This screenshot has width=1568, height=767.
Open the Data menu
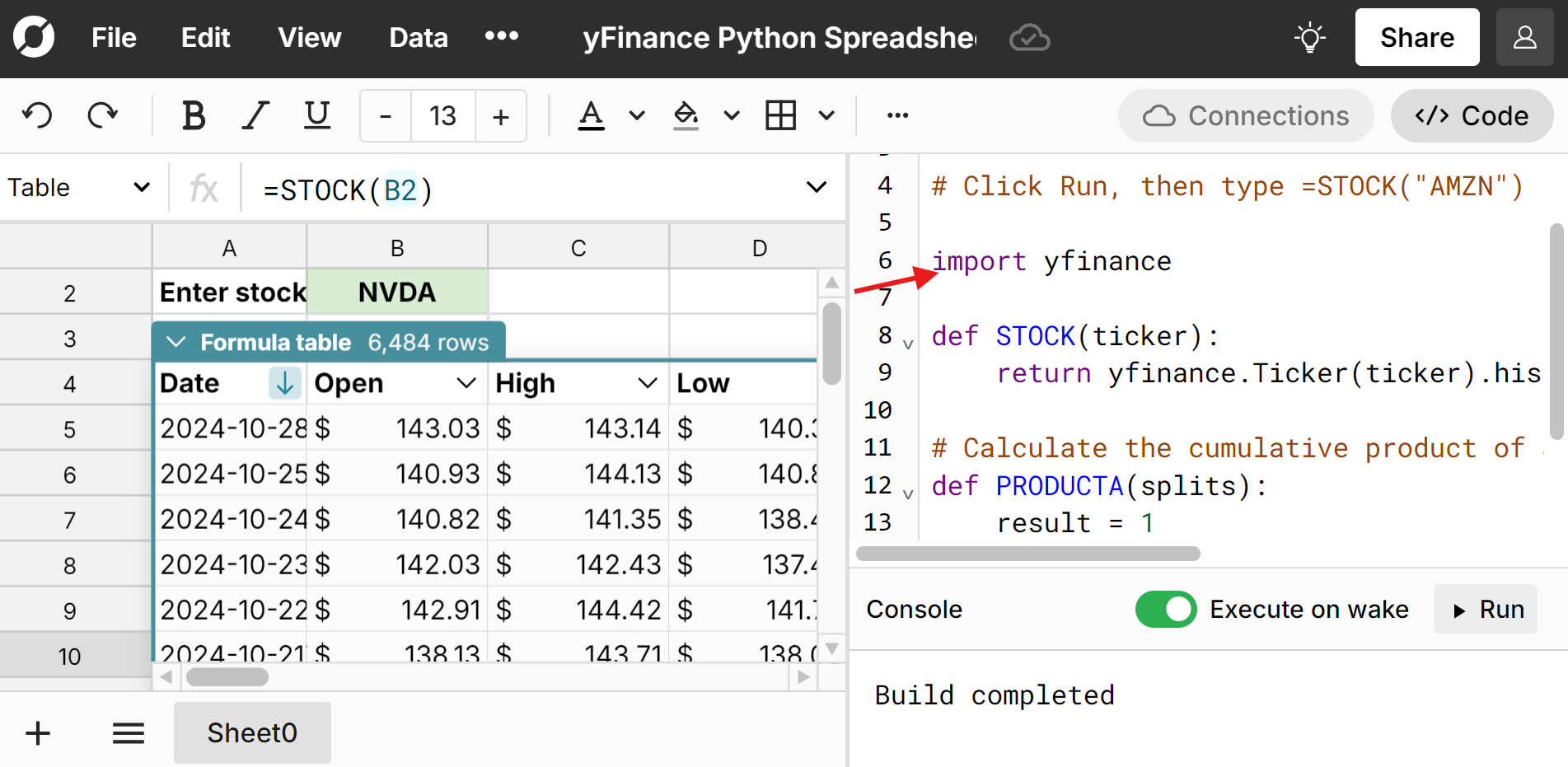pyautogui.click(x=418, y=37)
